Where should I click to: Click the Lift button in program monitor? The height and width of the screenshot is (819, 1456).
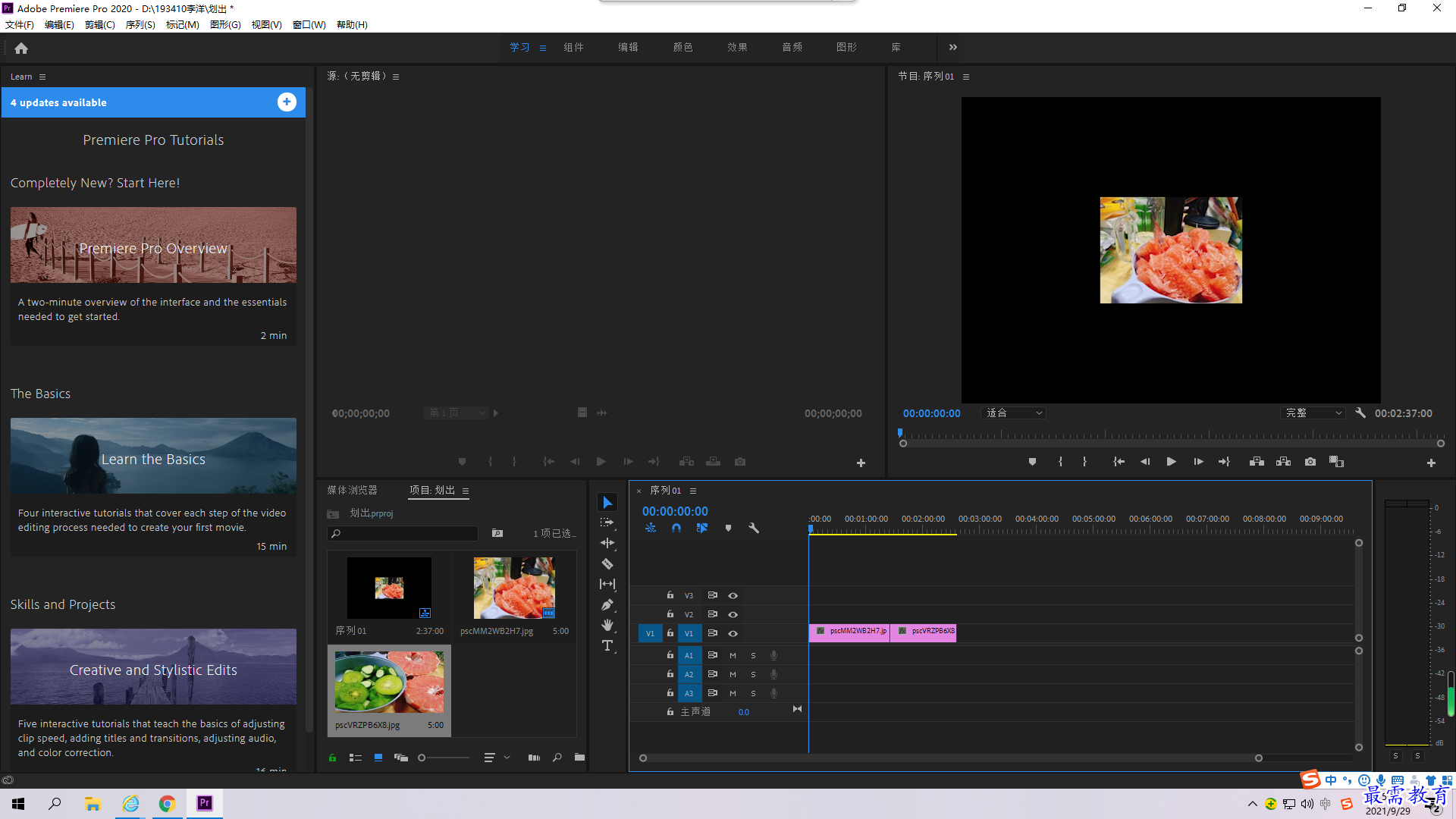(x=1257, y=462)
